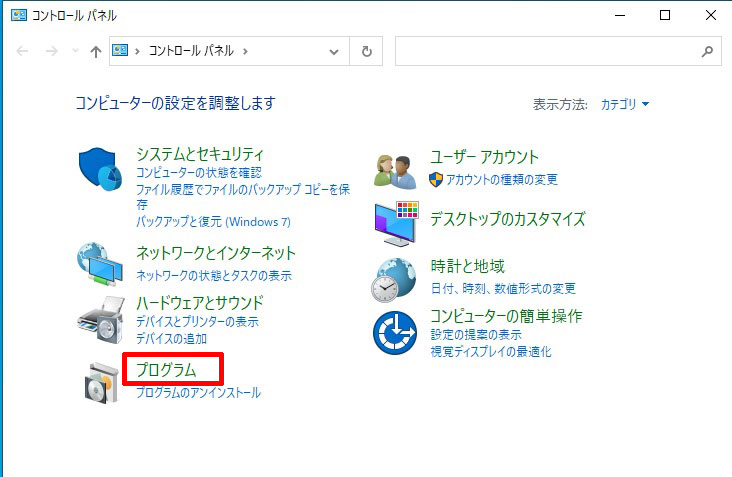Viewport: 732px width, 477px height.
Task: Open the カテゴリ view-by dropdown
Action: (625, 104)
